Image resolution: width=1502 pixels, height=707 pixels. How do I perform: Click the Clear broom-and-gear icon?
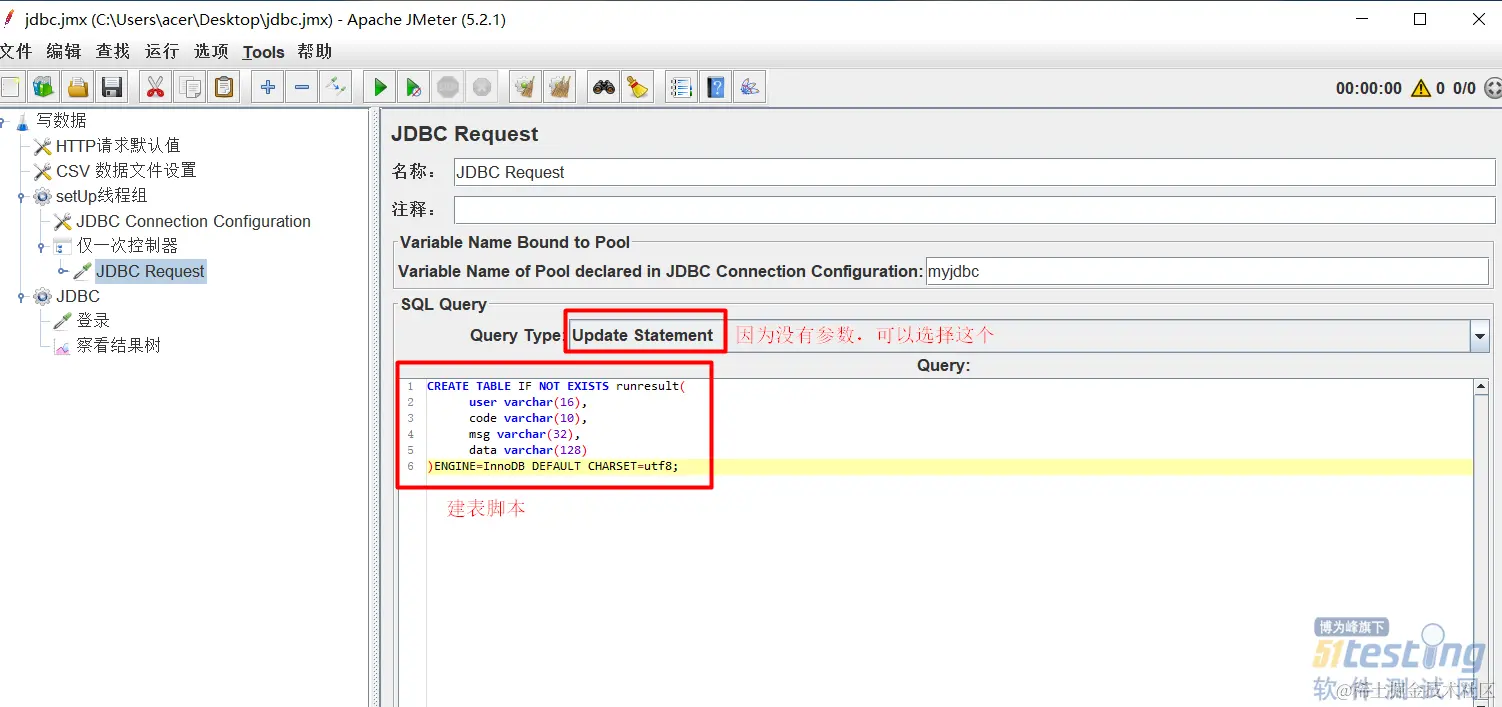point(525,87)
